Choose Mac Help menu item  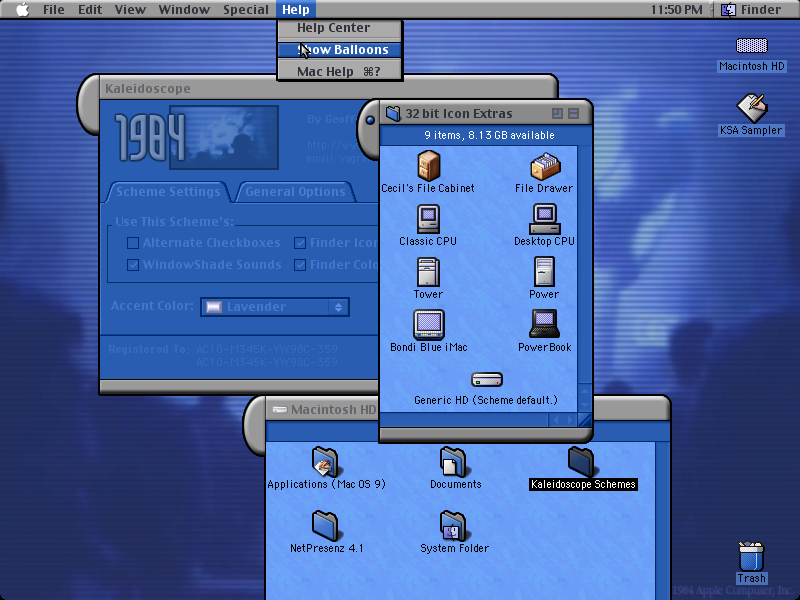[340, 71]
